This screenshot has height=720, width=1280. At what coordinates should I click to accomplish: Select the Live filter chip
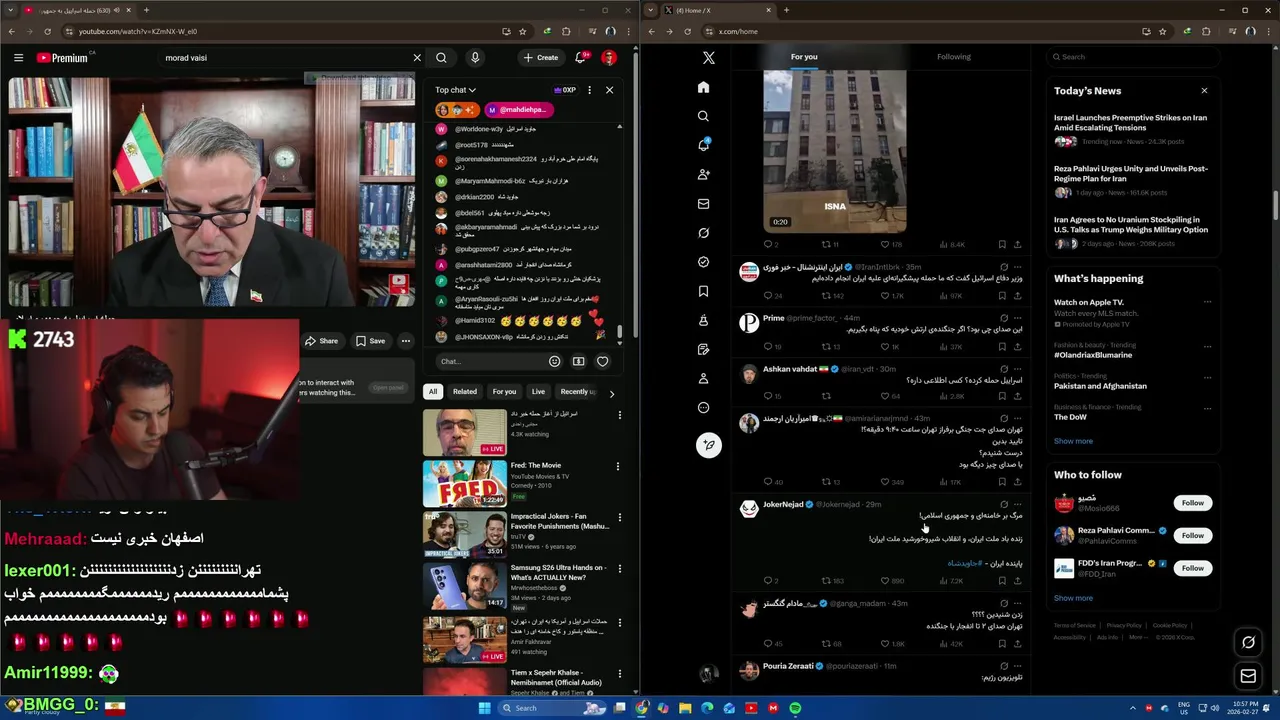538,392
